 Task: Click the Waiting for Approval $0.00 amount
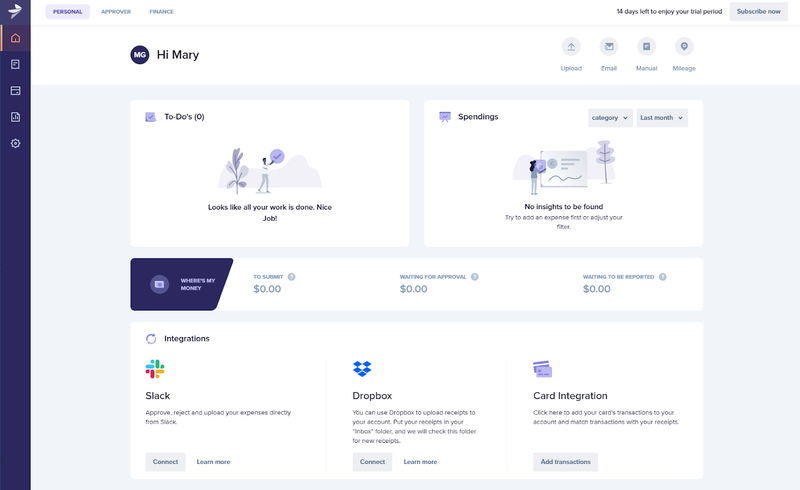[413, 289]
